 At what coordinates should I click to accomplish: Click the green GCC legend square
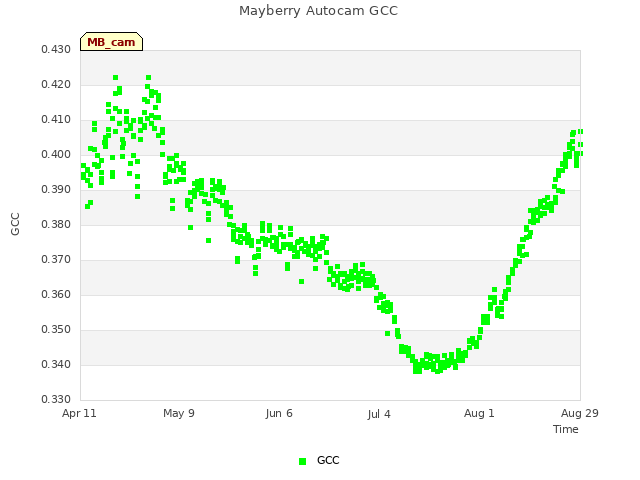pos(302,461)
